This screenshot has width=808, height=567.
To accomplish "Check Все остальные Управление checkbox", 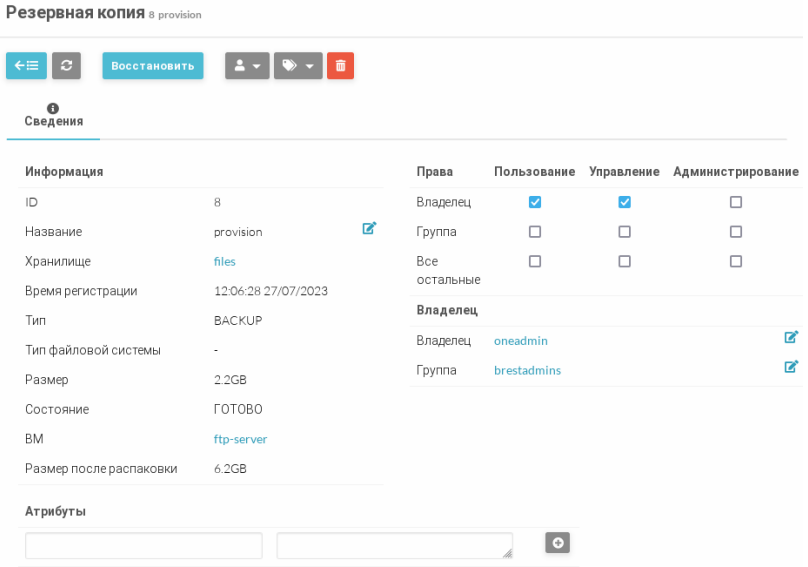I will tap(625, 262).
